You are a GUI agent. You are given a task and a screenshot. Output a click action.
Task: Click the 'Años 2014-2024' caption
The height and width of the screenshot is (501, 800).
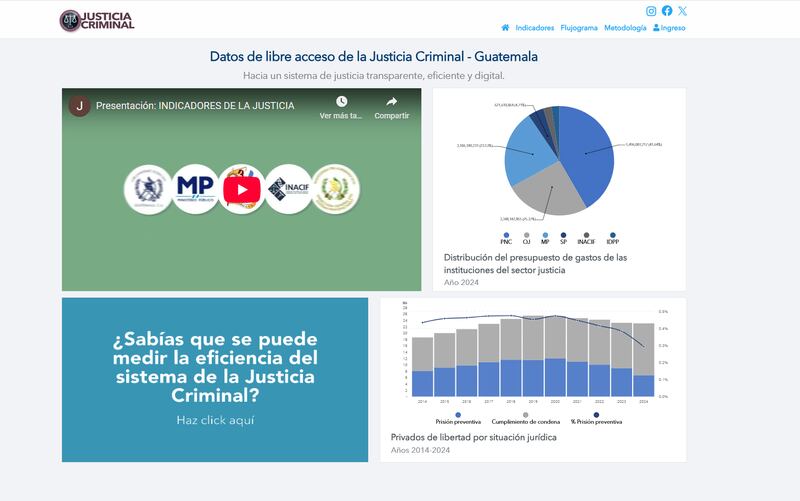420,450
